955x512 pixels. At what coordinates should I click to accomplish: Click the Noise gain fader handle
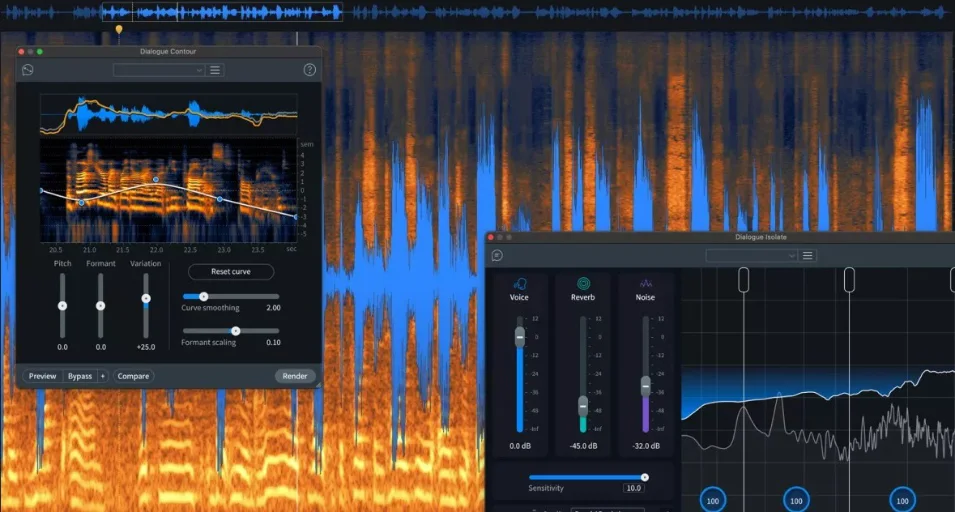pos(646,387)
